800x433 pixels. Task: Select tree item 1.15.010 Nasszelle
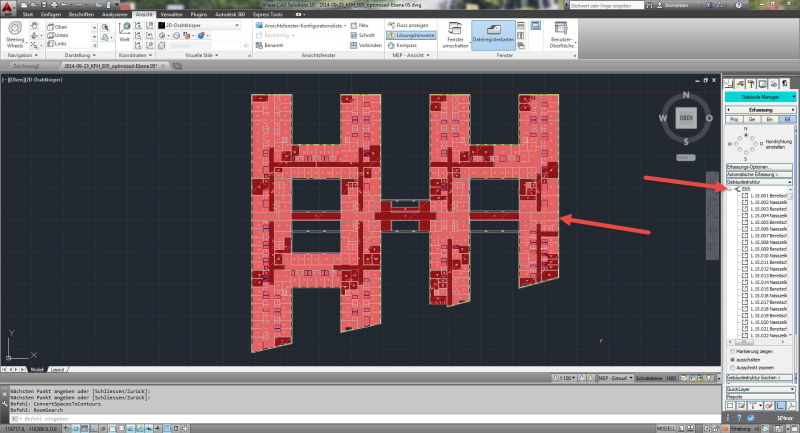click(765, 256)
